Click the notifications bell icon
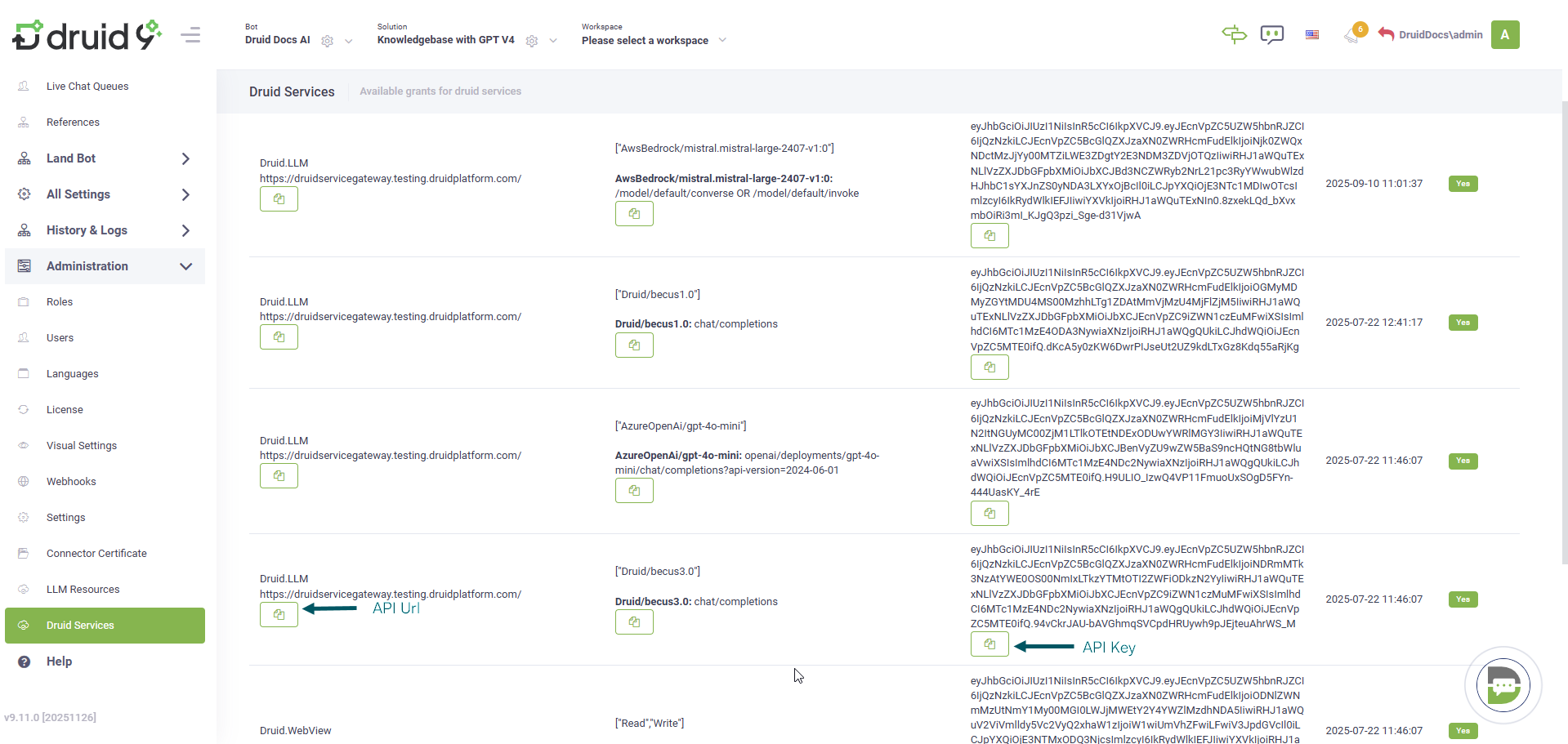Viewport: 1568px width, 744px height. pos(1351,35)
